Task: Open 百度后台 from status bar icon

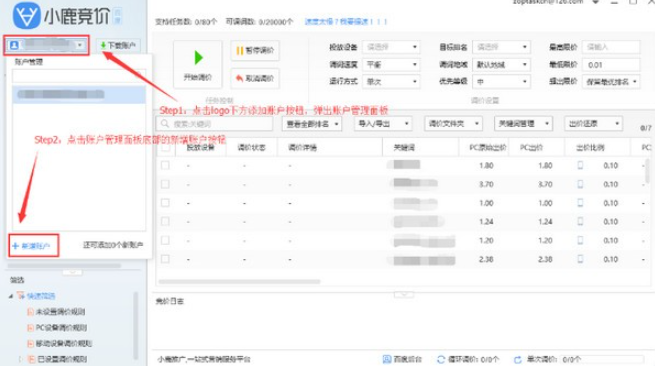Action: coord(387,359)
